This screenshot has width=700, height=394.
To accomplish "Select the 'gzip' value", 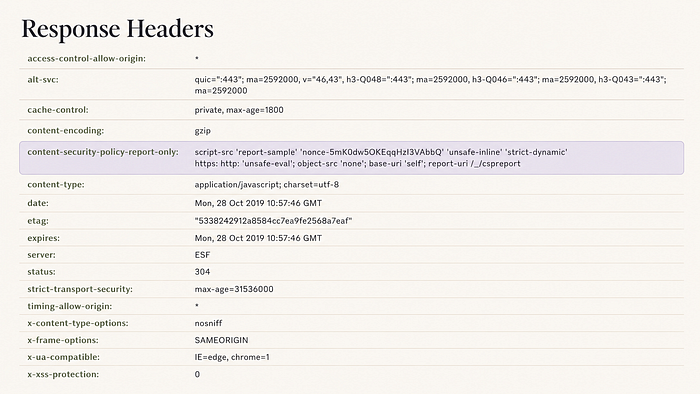I will click(203, 131).
